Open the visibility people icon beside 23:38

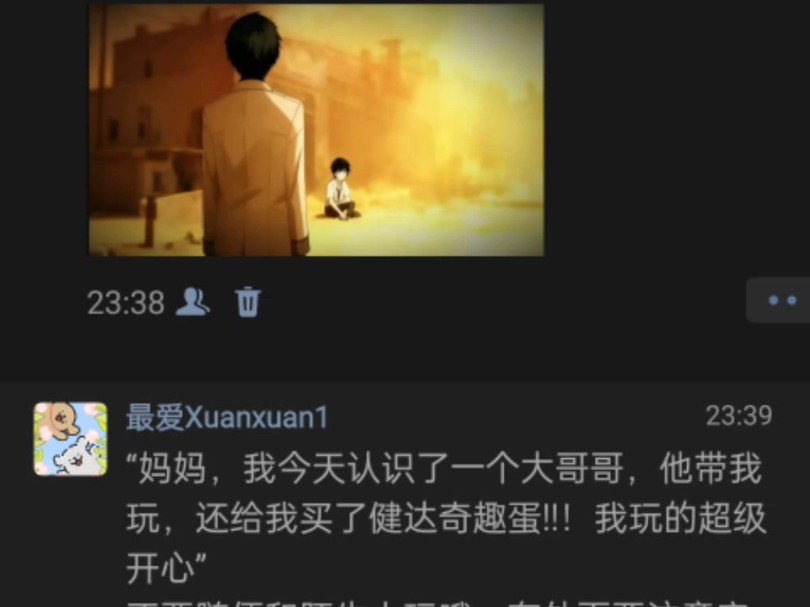[193, 302]
